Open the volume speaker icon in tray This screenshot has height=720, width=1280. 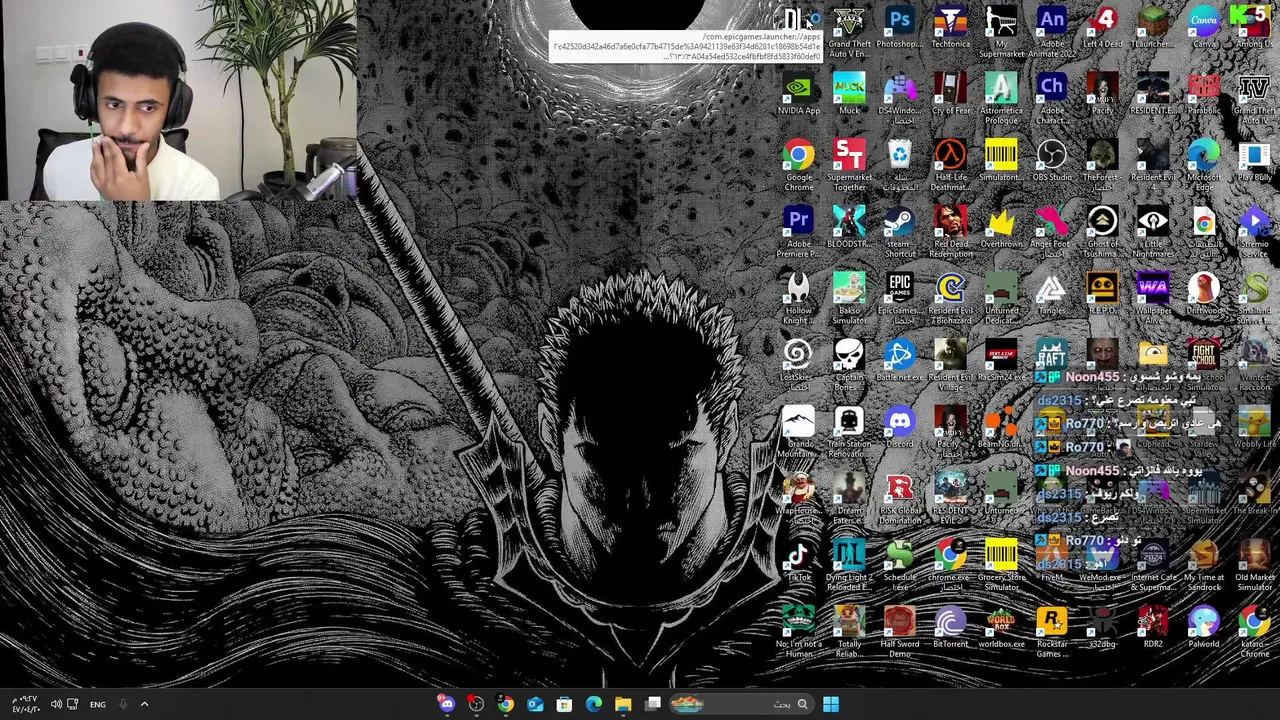pos(55,705)
